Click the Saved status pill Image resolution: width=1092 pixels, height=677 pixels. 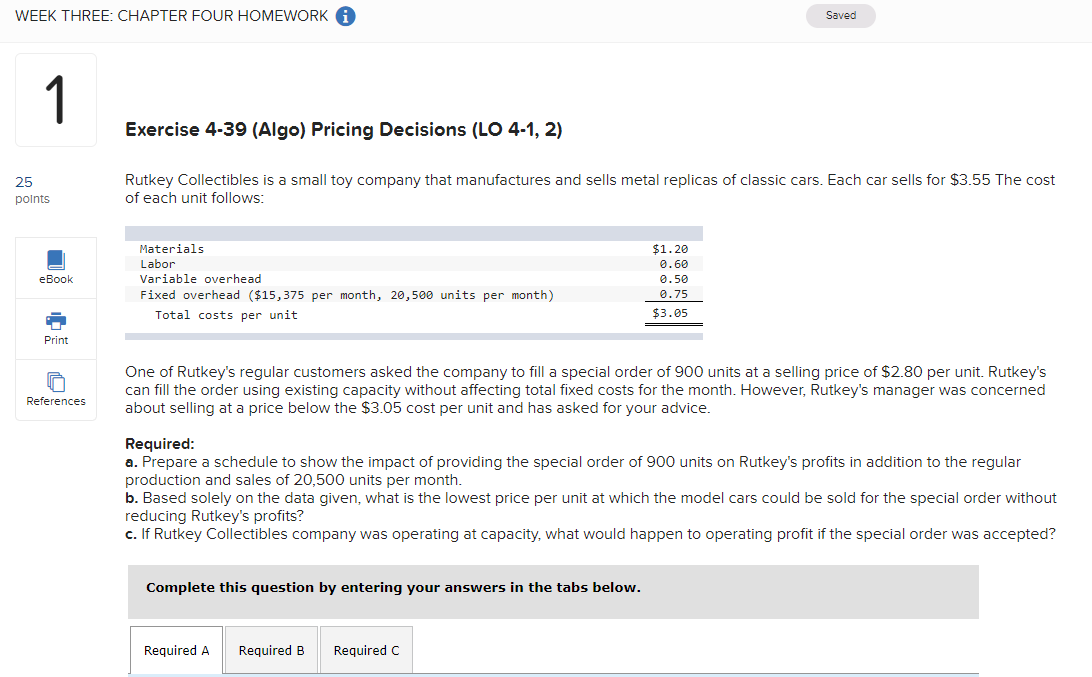(x=840, y=15)
